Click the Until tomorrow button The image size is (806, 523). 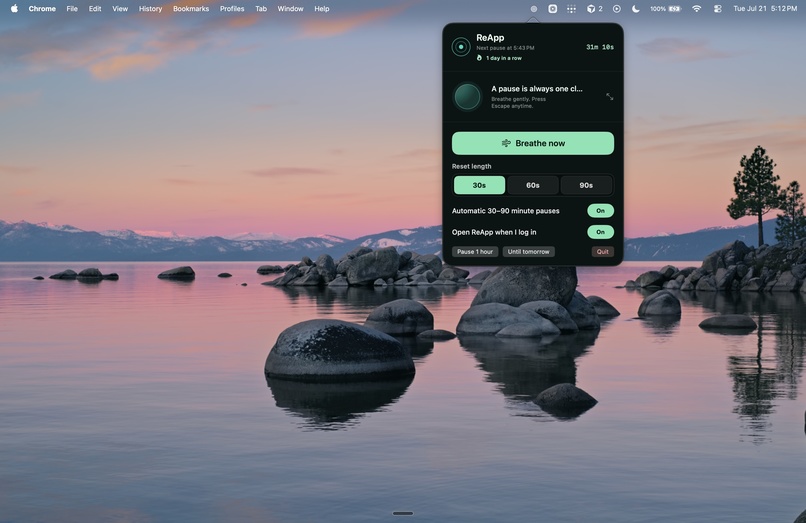tap(528, 251)
